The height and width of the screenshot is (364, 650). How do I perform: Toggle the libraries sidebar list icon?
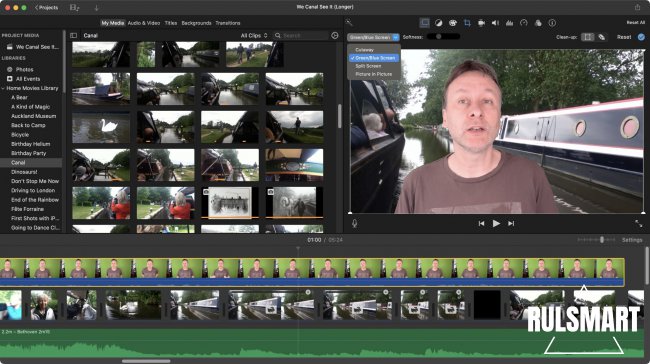pyautogui.click(x=73, y=36)
